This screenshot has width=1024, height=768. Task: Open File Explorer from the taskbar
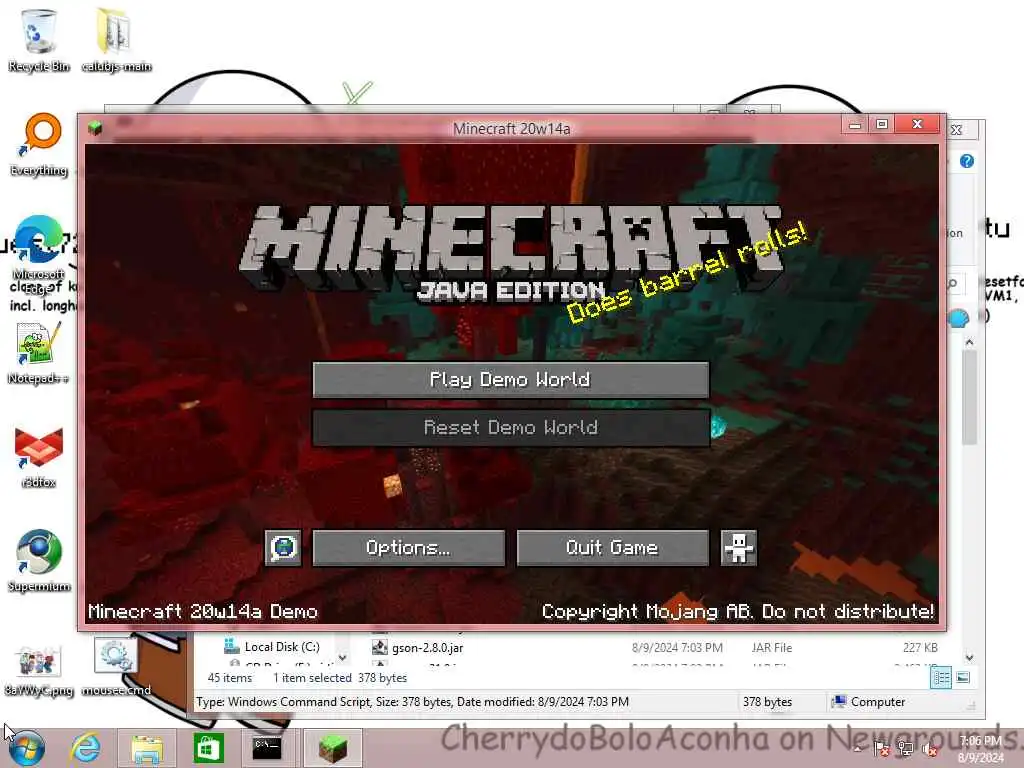[147, 748]
